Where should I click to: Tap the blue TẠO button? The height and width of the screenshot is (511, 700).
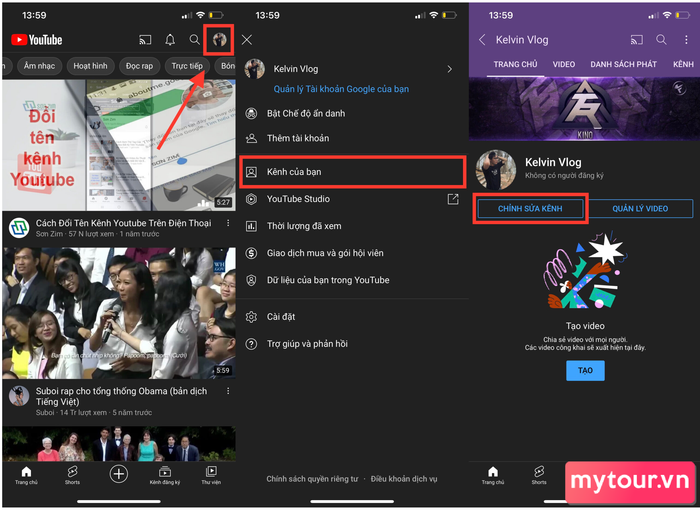pos(585,370)
